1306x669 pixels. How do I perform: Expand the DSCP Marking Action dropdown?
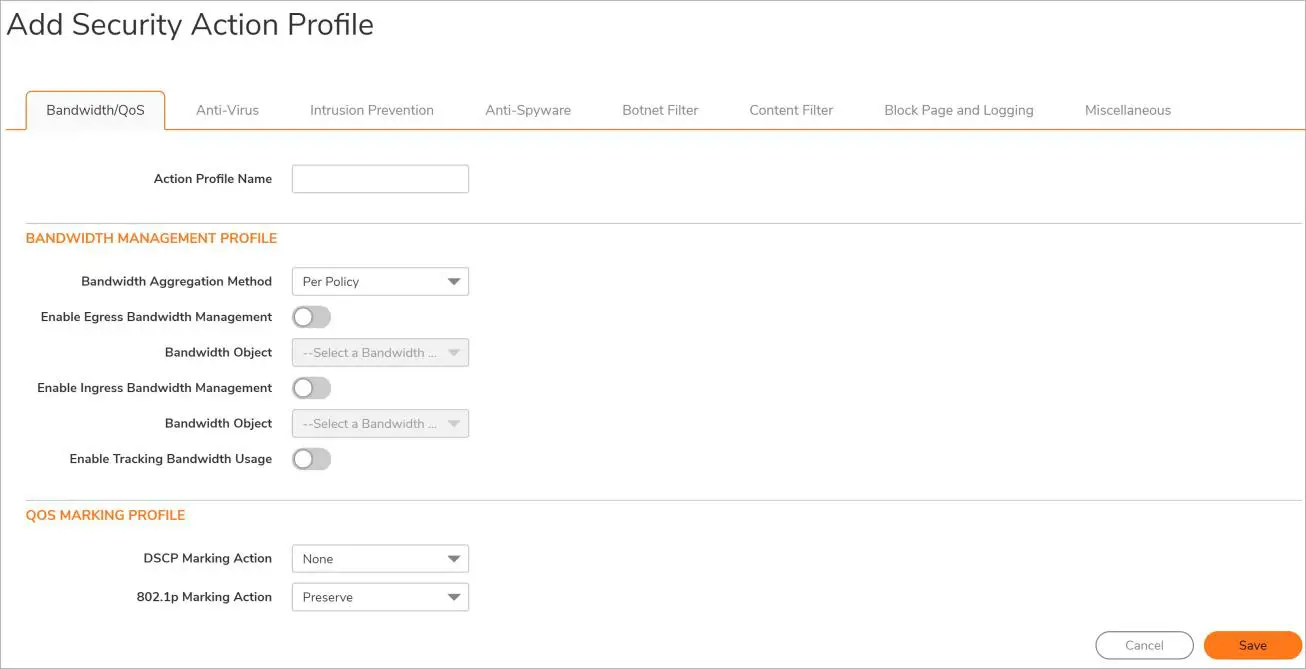point(380,559)
